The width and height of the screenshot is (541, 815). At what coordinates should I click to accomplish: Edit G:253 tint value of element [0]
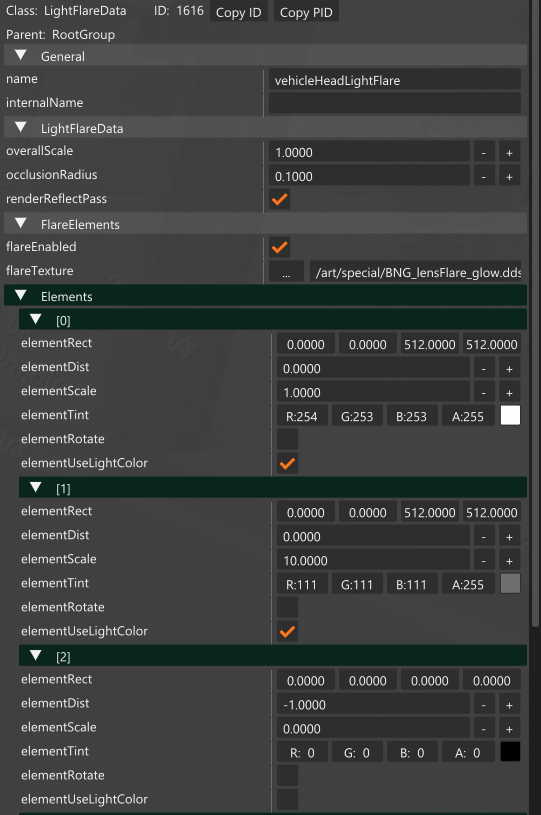pyautogui.click(x=357, y=416)
